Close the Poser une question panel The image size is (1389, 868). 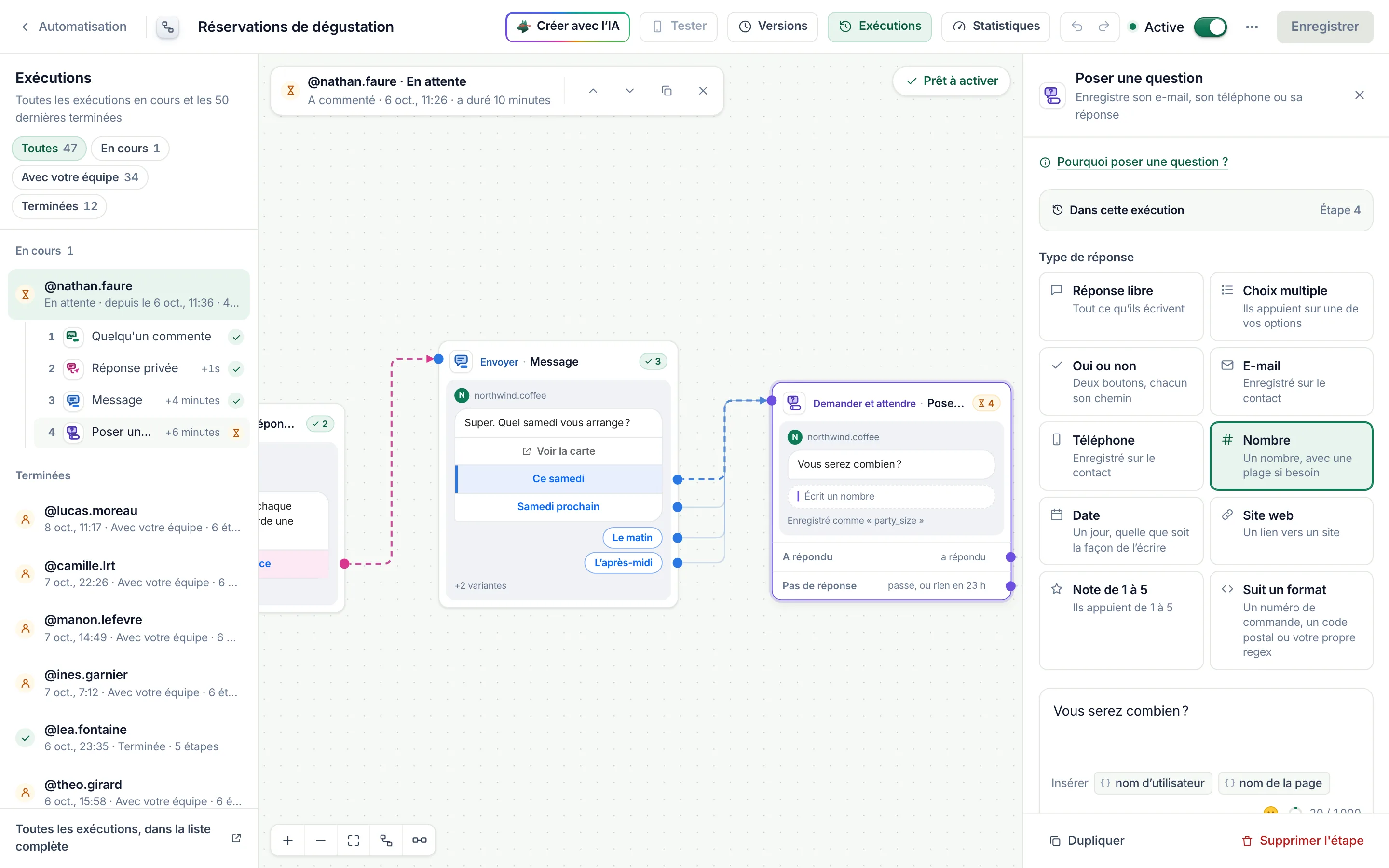coord(1359,95)
